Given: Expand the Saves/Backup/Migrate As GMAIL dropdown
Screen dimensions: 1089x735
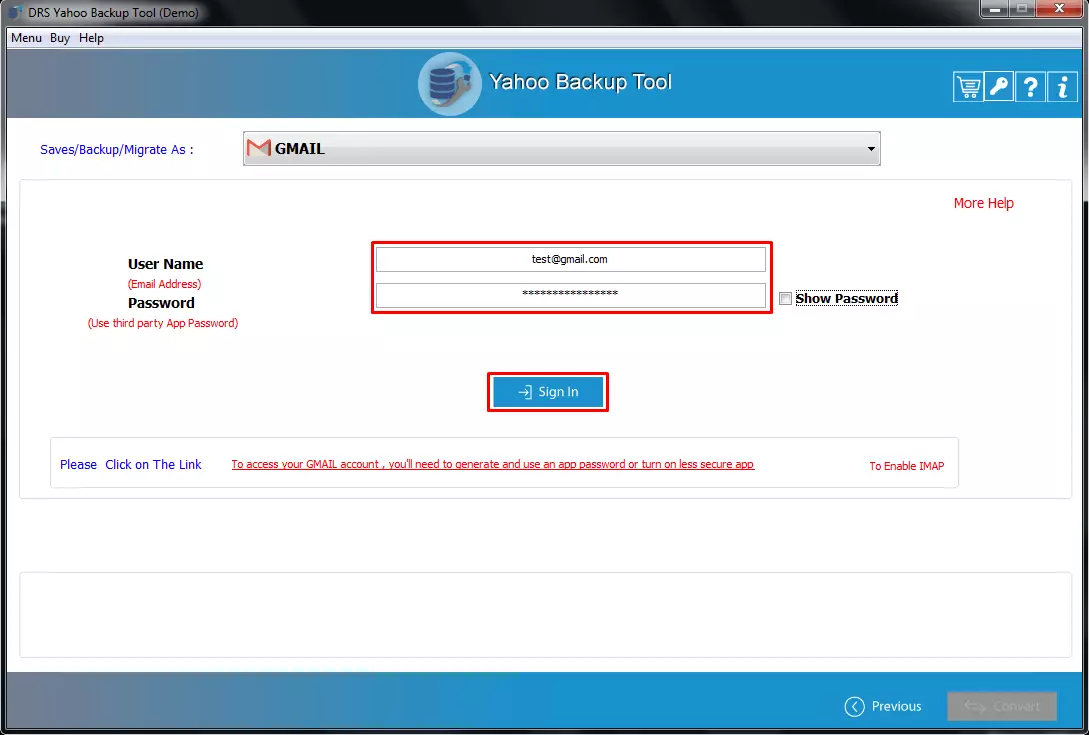Looking at the screenshot, I should 562,149.
